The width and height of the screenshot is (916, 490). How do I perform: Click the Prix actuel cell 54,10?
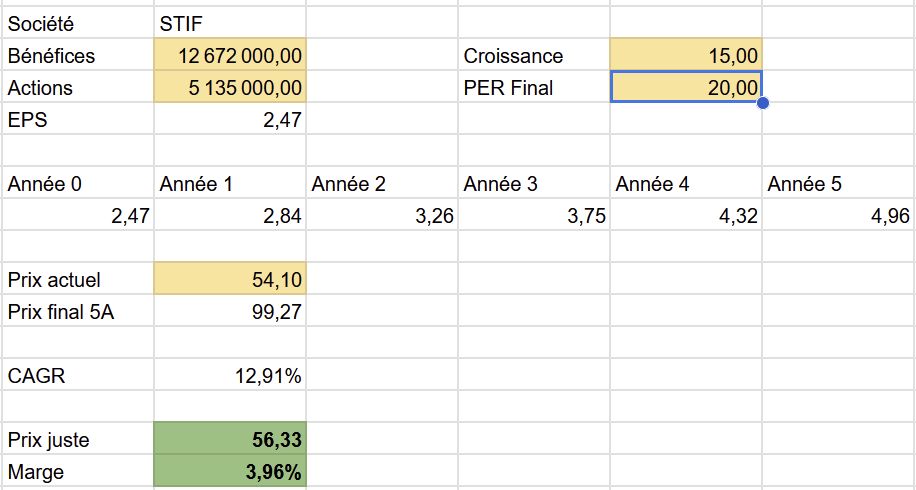[x=230, y=280]
